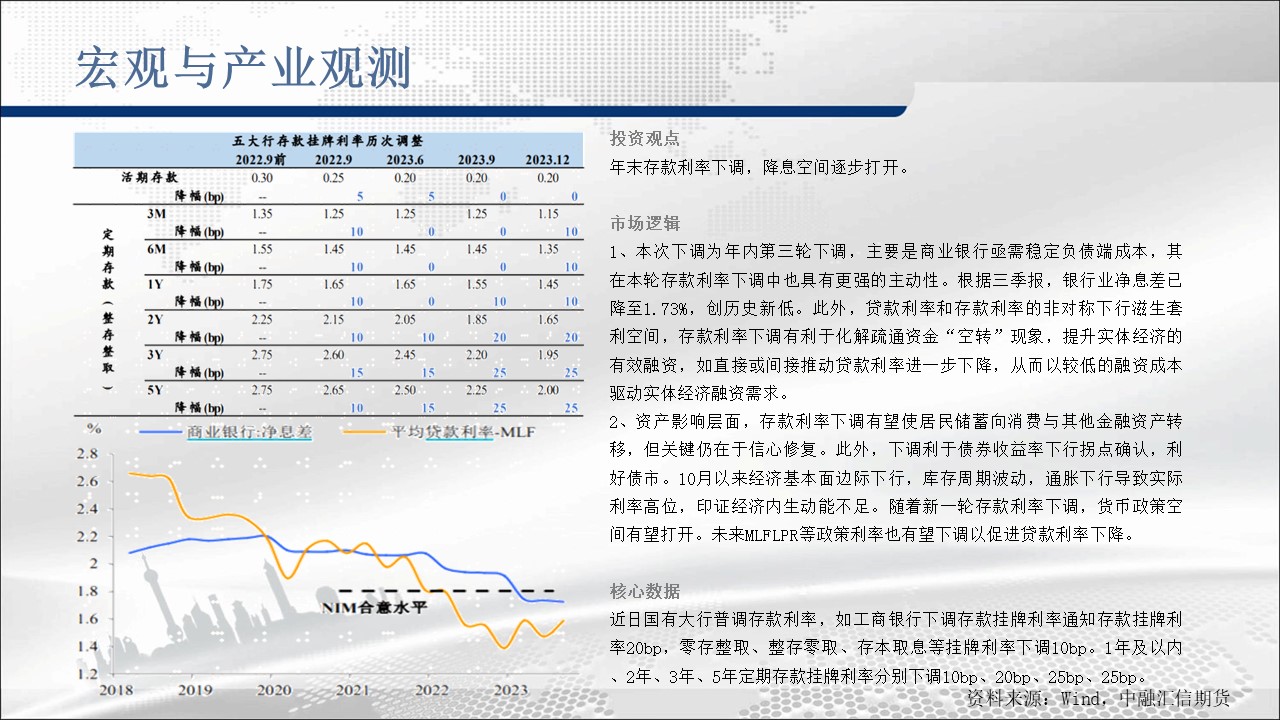This screenshot has height=720, width=1280.
Task: Click the 市场逻辑 section heading
Action: (x=644, y=223)
